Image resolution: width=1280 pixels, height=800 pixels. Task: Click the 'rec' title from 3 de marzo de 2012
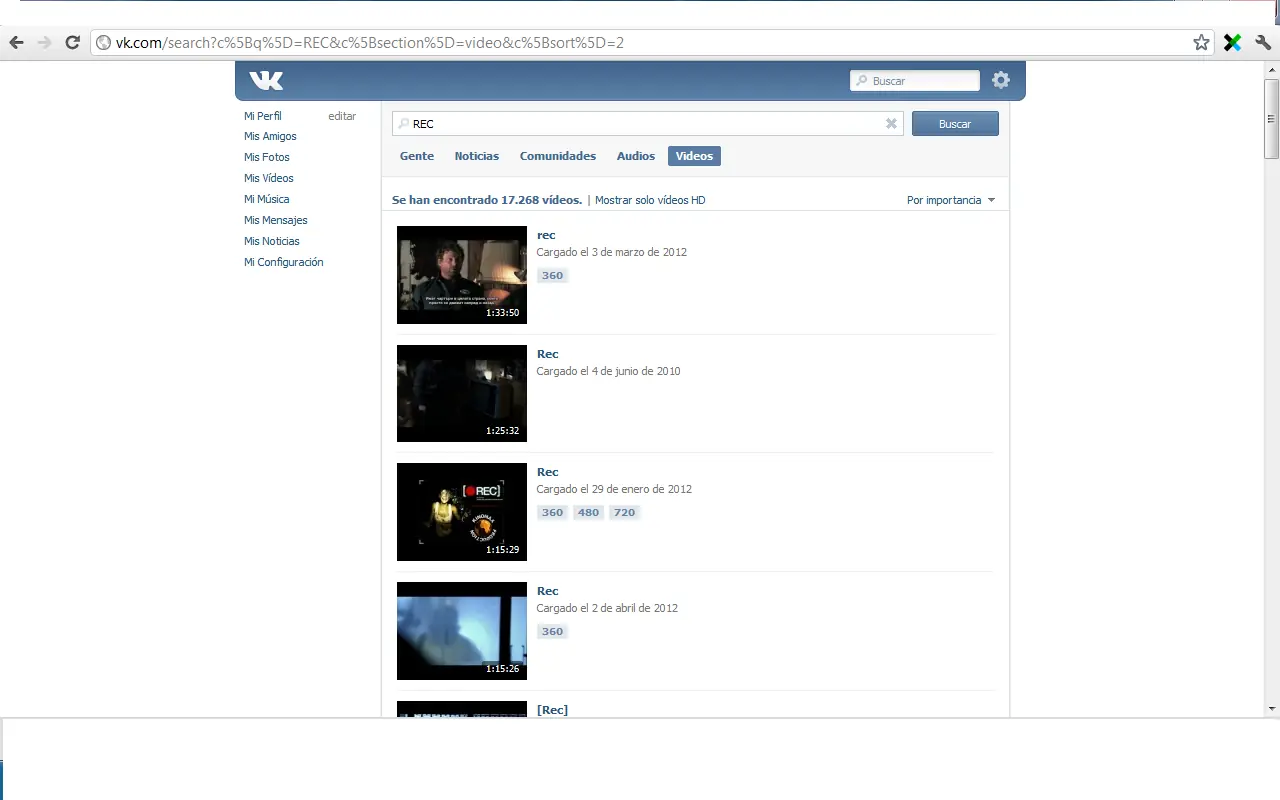[546, 235]
